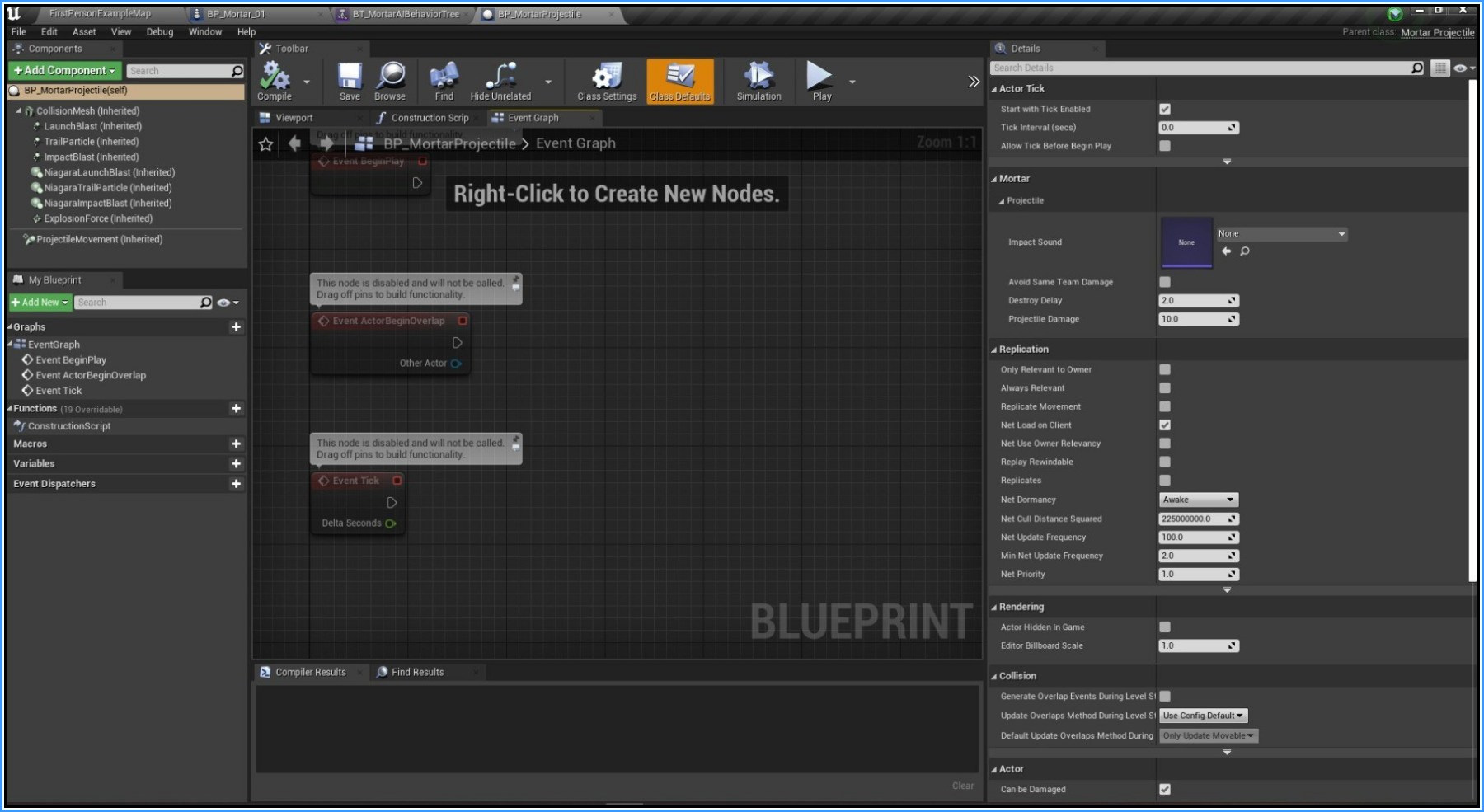
Task: Open the File menu
Action: coord(19,32)
